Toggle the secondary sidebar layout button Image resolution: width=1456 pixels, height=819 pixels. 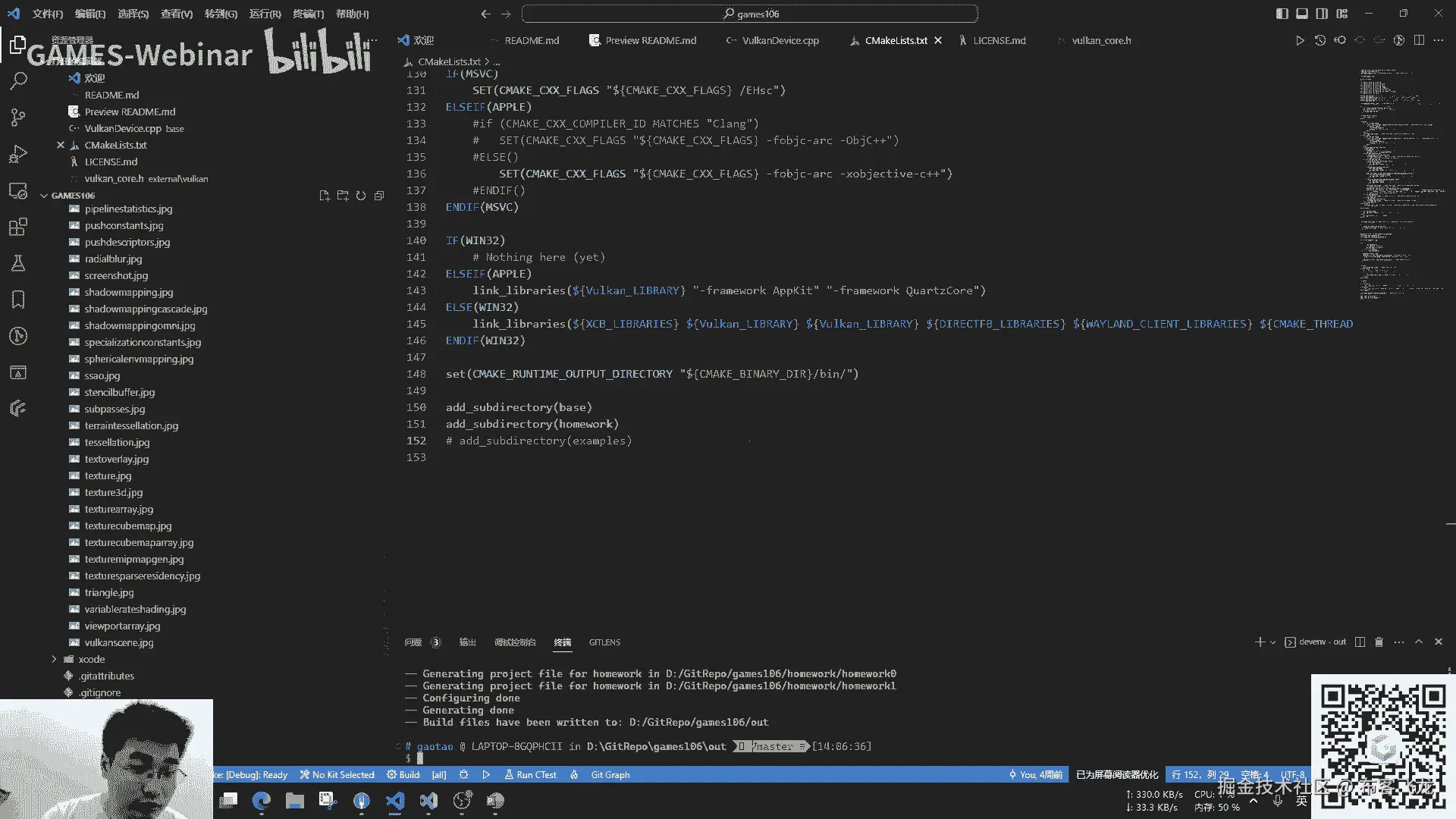click(1322, 14)
